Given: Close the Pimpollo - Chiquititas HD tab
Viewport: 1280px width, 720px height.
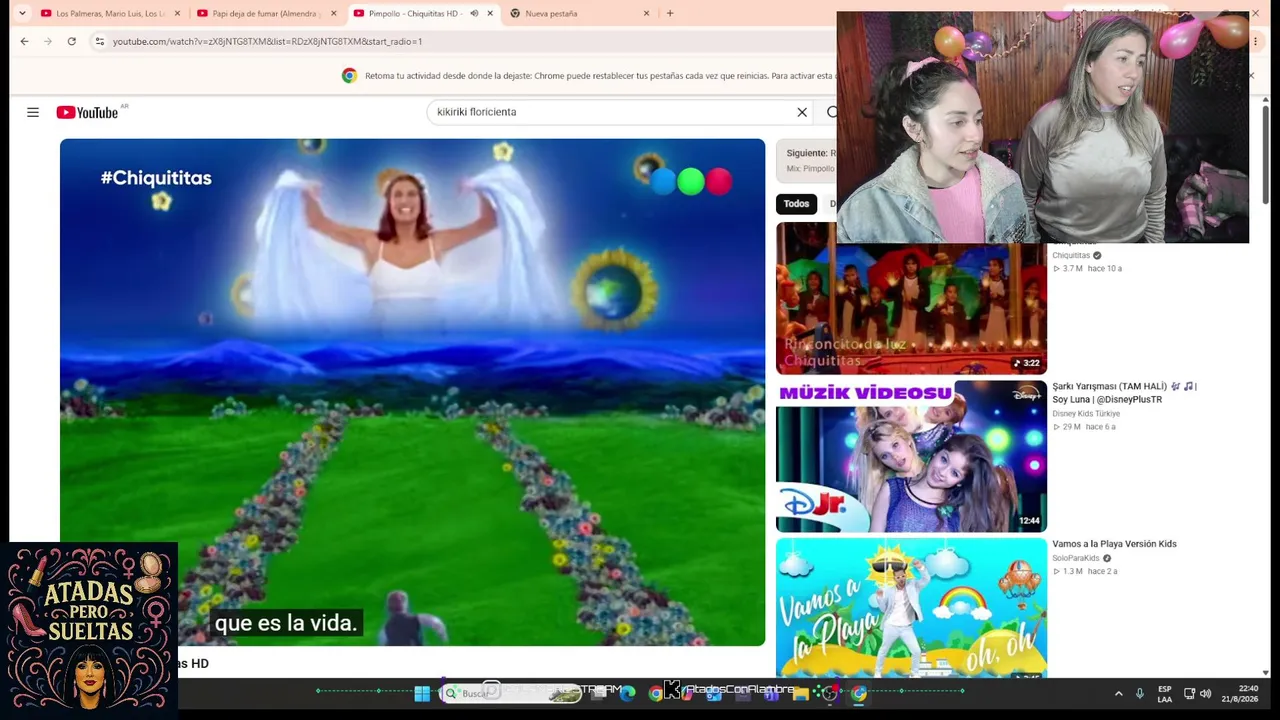Looking at the screenshot, I should coord(490,13).
